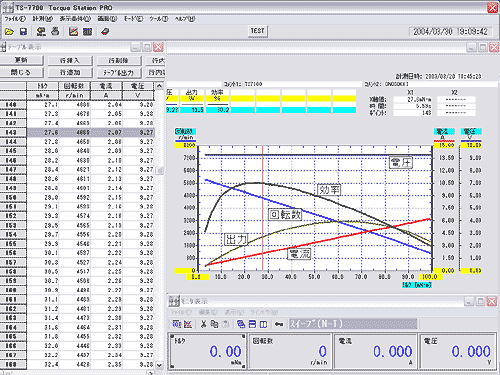Click numeric display icon in monitor toolbar
The width and height of the screenshot is (500, 375).
tap(177, 324)
